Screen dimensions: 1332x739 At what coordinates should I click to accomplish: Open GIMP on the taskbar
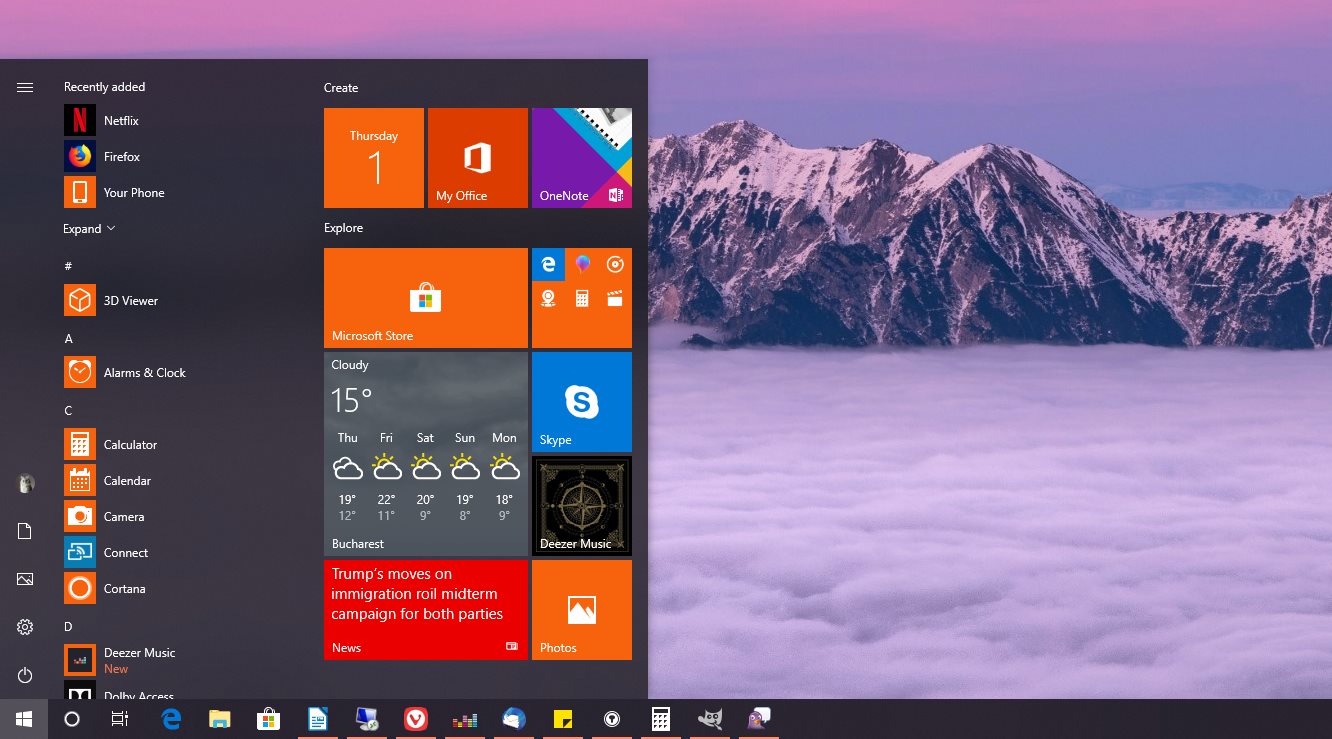click(x=709, y=719)
